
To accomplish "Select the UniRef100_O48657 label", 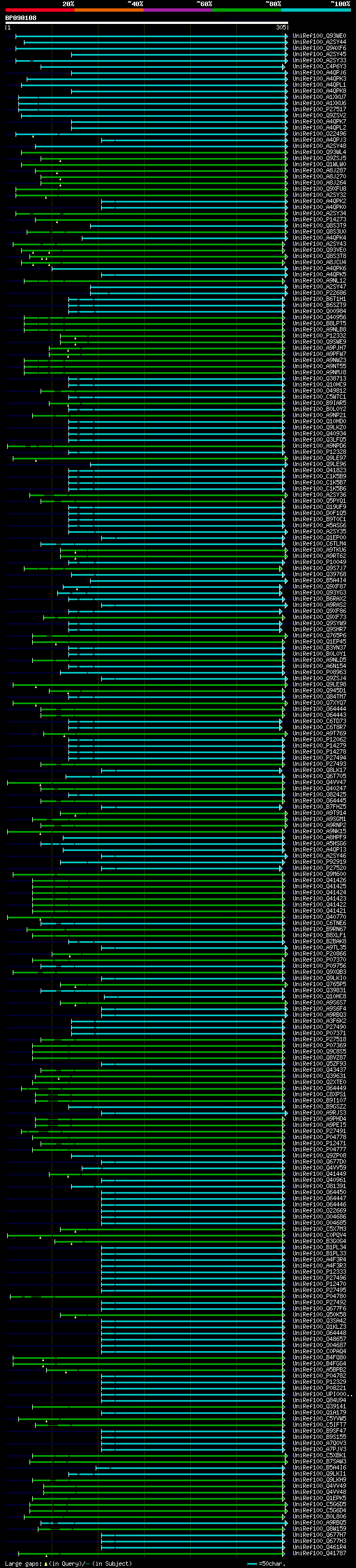I will click(319, 1338).
